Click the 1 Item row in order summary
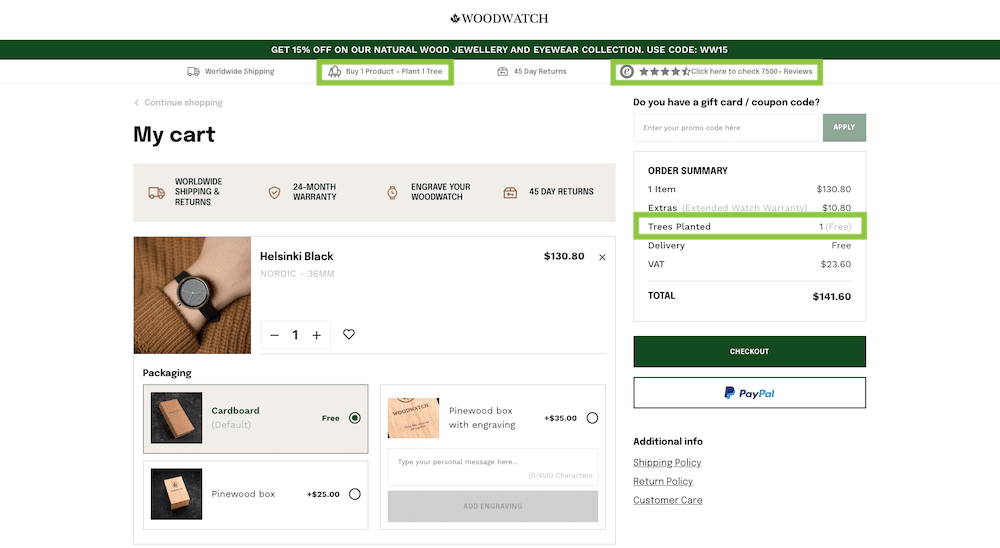This screenshot has width=1000, height=548. tap(749, 189)
